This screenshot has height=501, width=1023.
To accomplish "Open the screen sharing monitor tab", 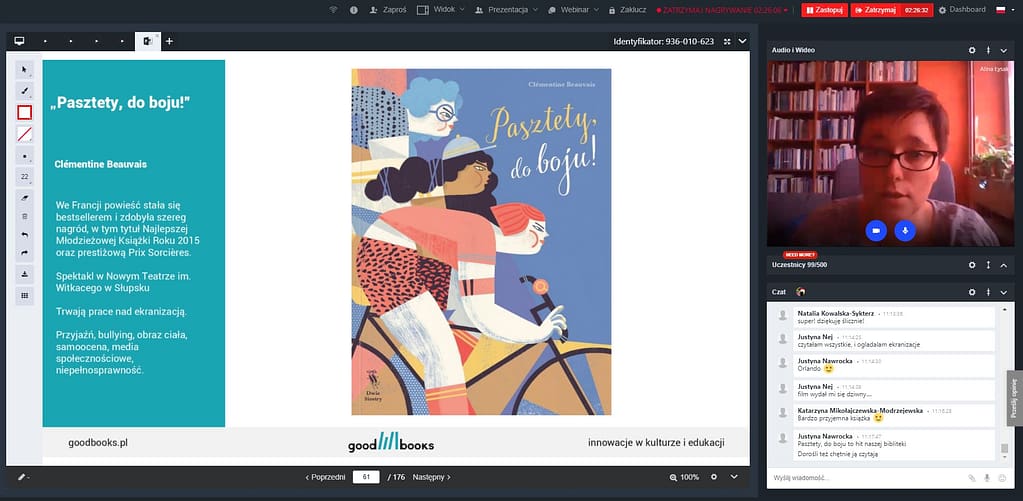I will [19, 41].
